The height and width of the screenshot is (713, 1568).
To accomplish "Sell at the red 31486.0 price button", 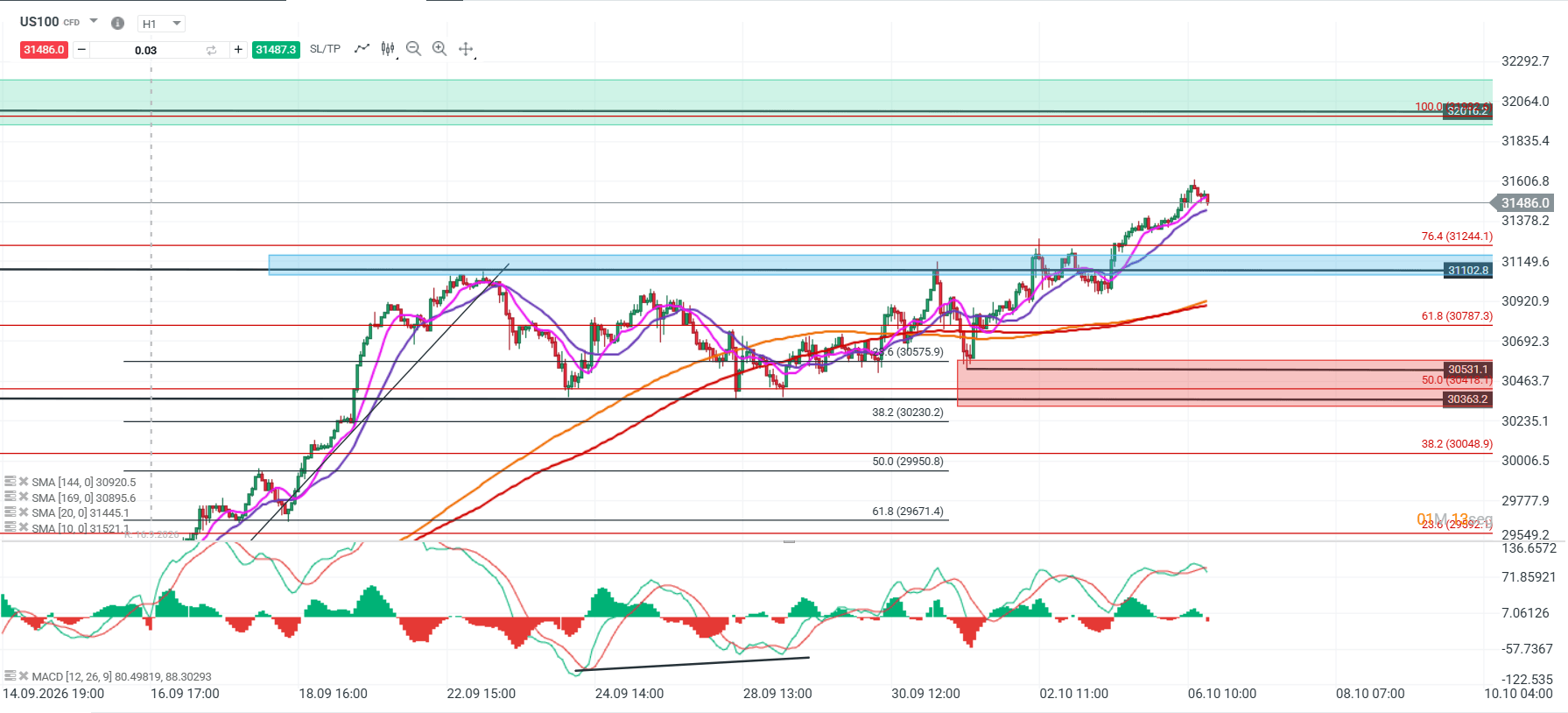I will 44,50.
